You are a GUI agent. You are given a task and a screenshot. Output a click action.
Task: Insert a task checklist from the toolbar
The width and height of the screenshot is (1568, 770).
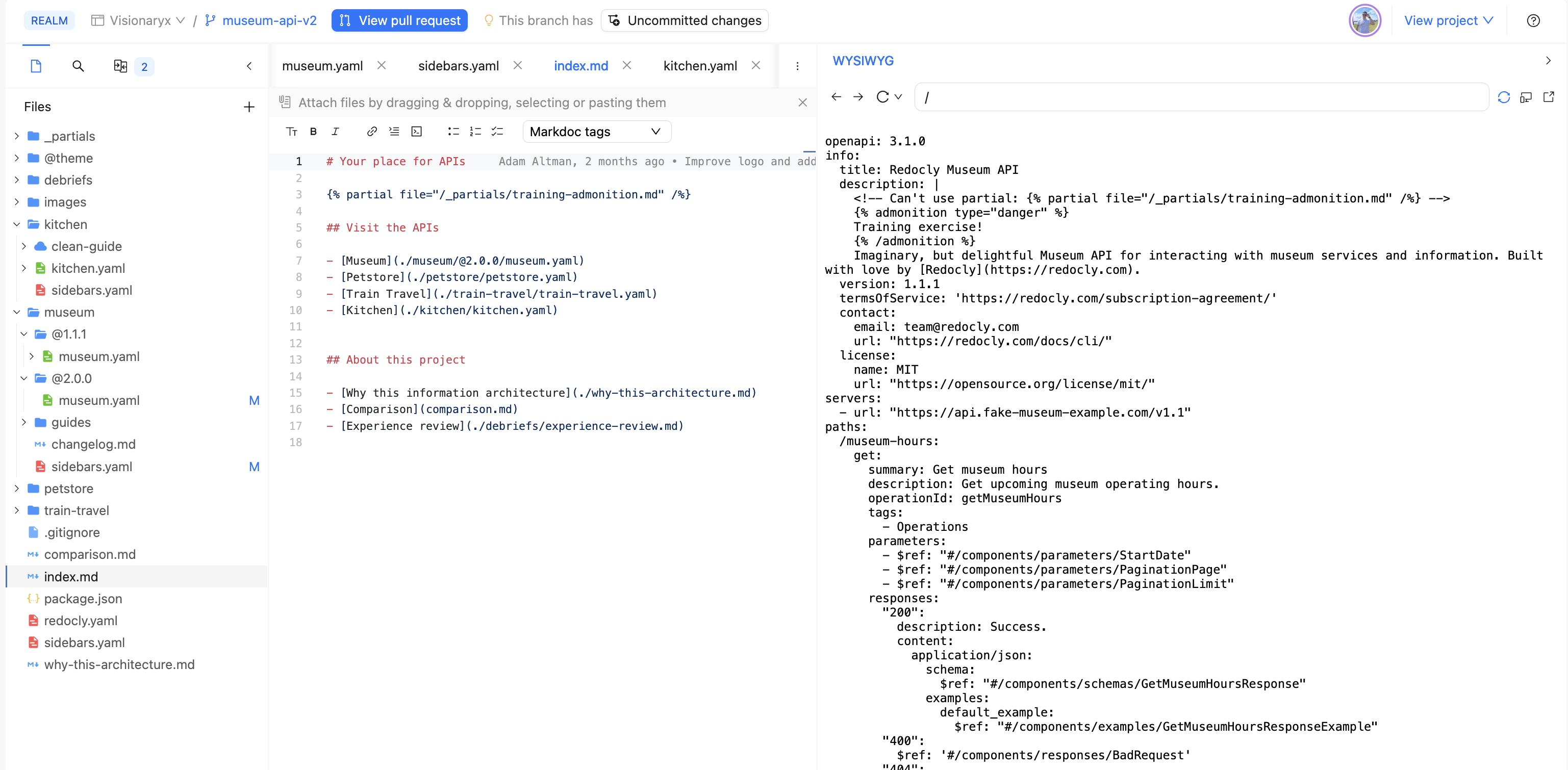coord(497,132)
